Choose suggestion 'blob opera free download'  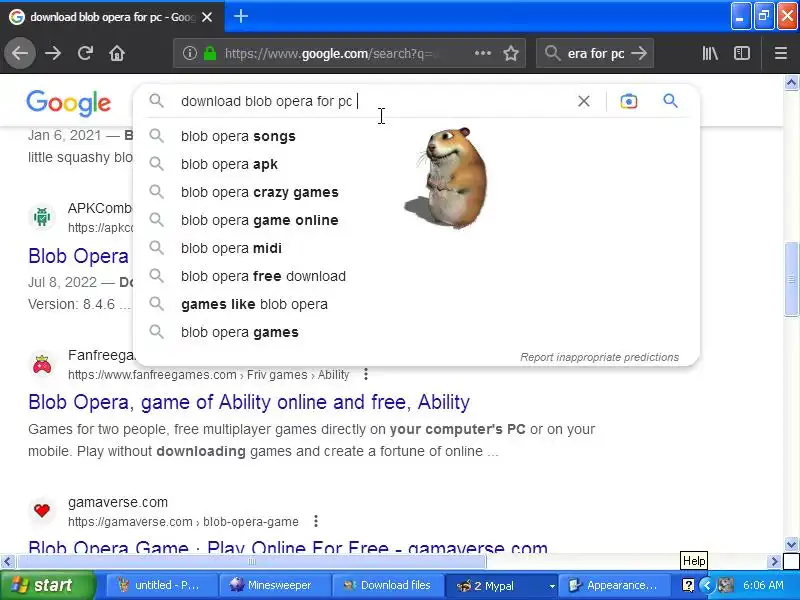tap(416, 277)
